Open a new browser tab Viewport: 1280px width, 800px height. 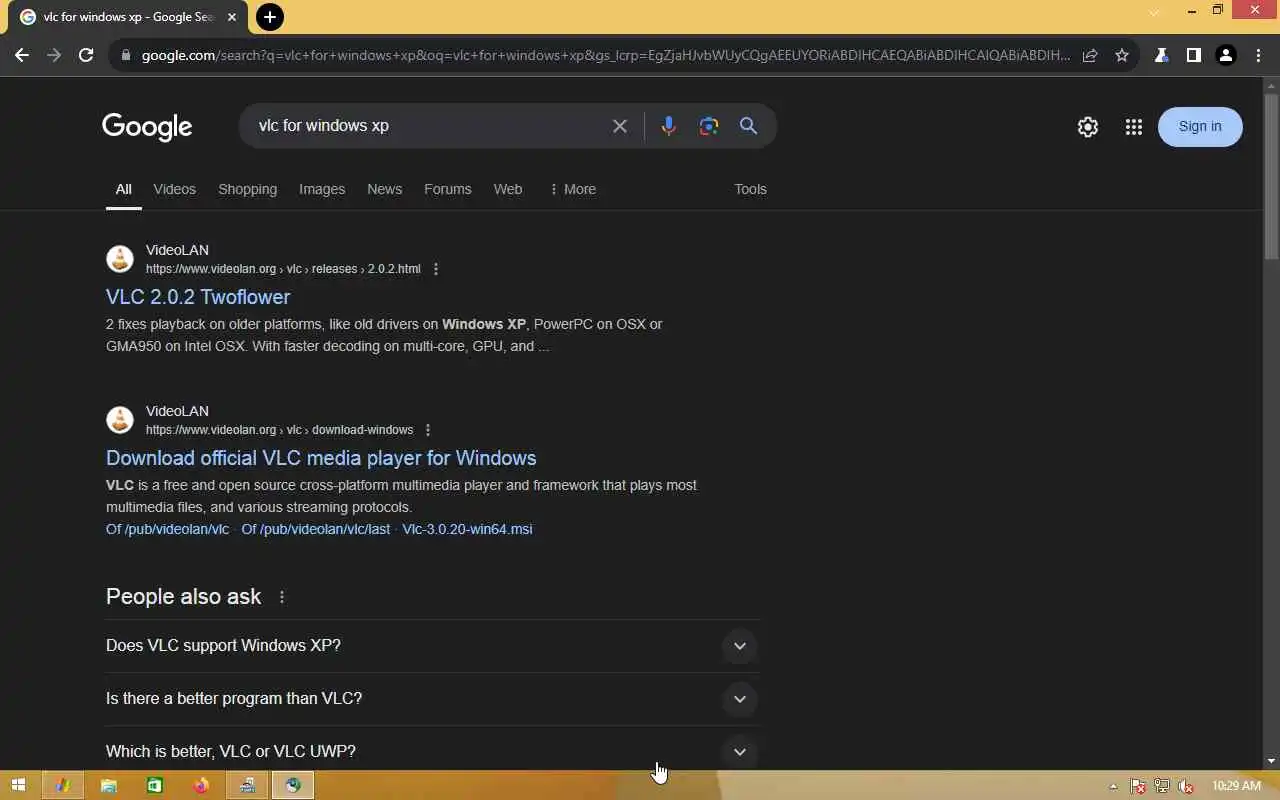click(x=269, y=17)
